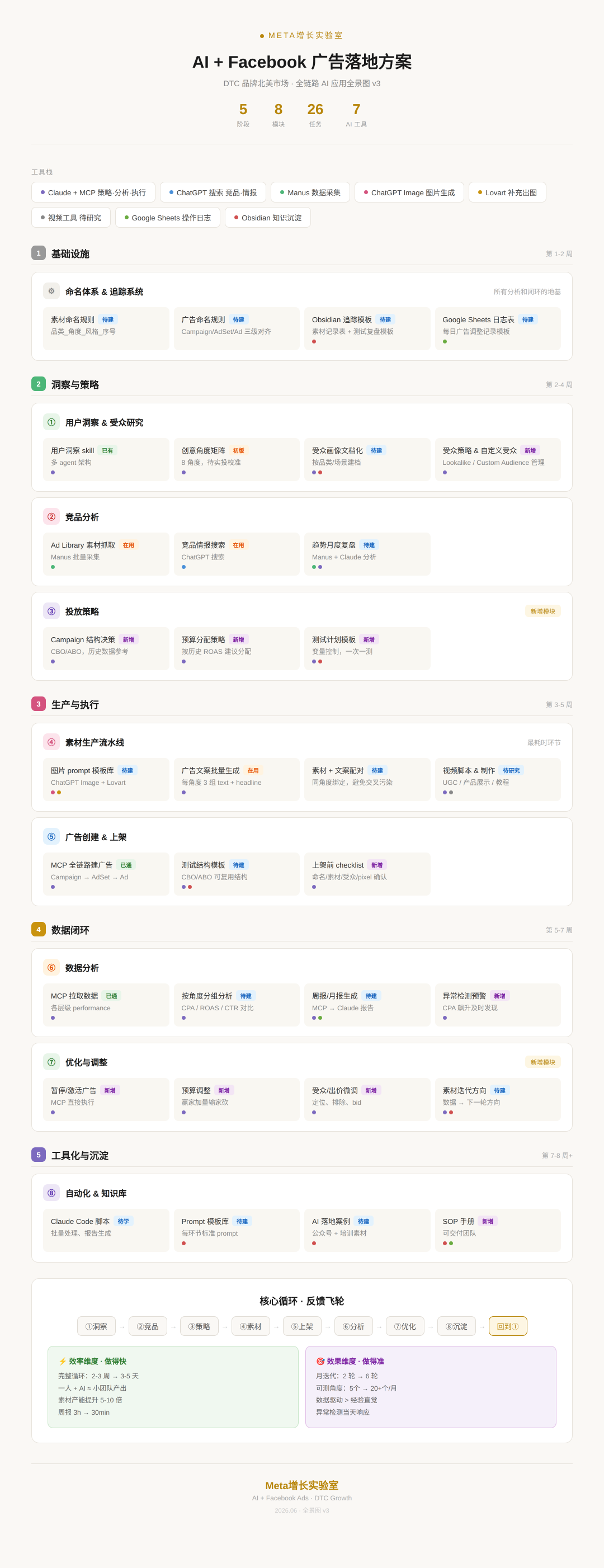The image size is (604, 1568).
Task: Open the Claude Code 脚本 task card
Action: click(x=106, y=1230)
